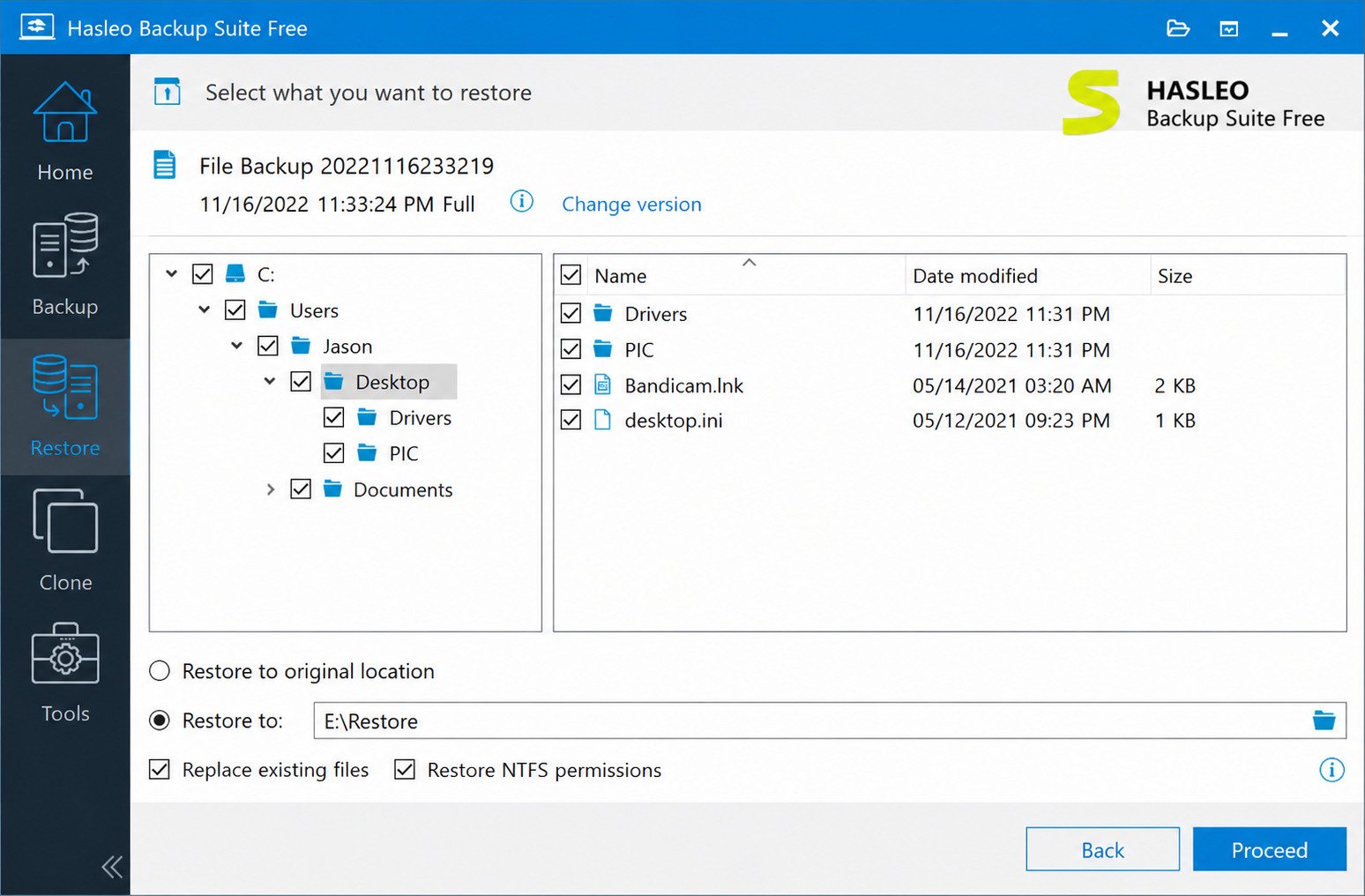This screenshot has width=1365, height=896.
Task: Open the folder icon in title bar
Action: pos(1178,28)
